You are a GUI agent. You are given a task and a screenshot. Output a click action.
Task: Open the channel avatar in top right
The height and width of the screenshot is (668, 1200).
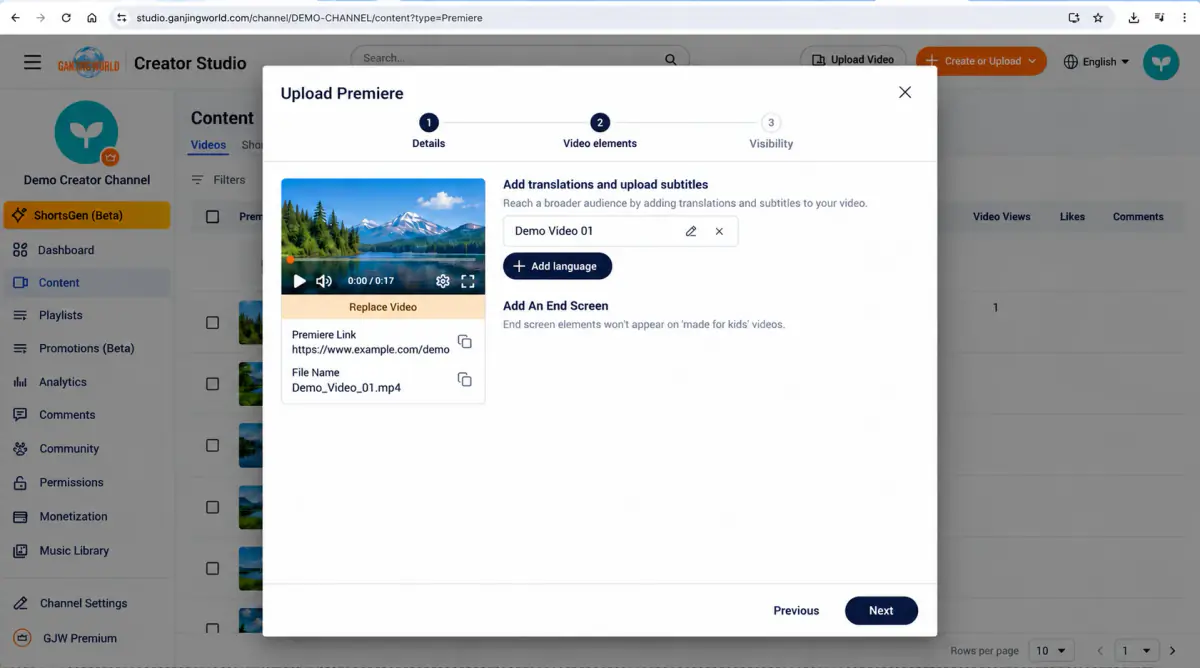click(1161, 62)
